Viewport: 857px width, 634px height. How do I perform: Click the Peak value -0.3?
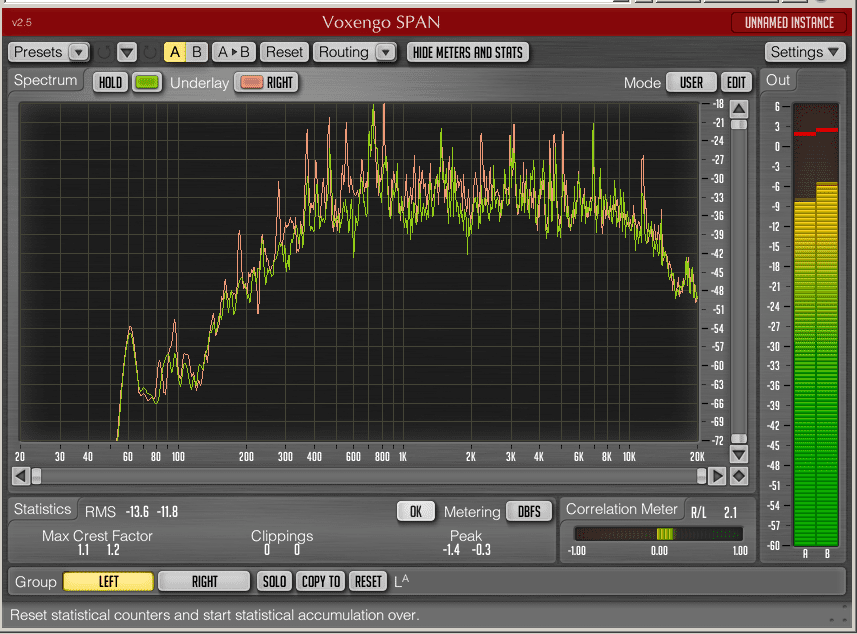point(481,550)
